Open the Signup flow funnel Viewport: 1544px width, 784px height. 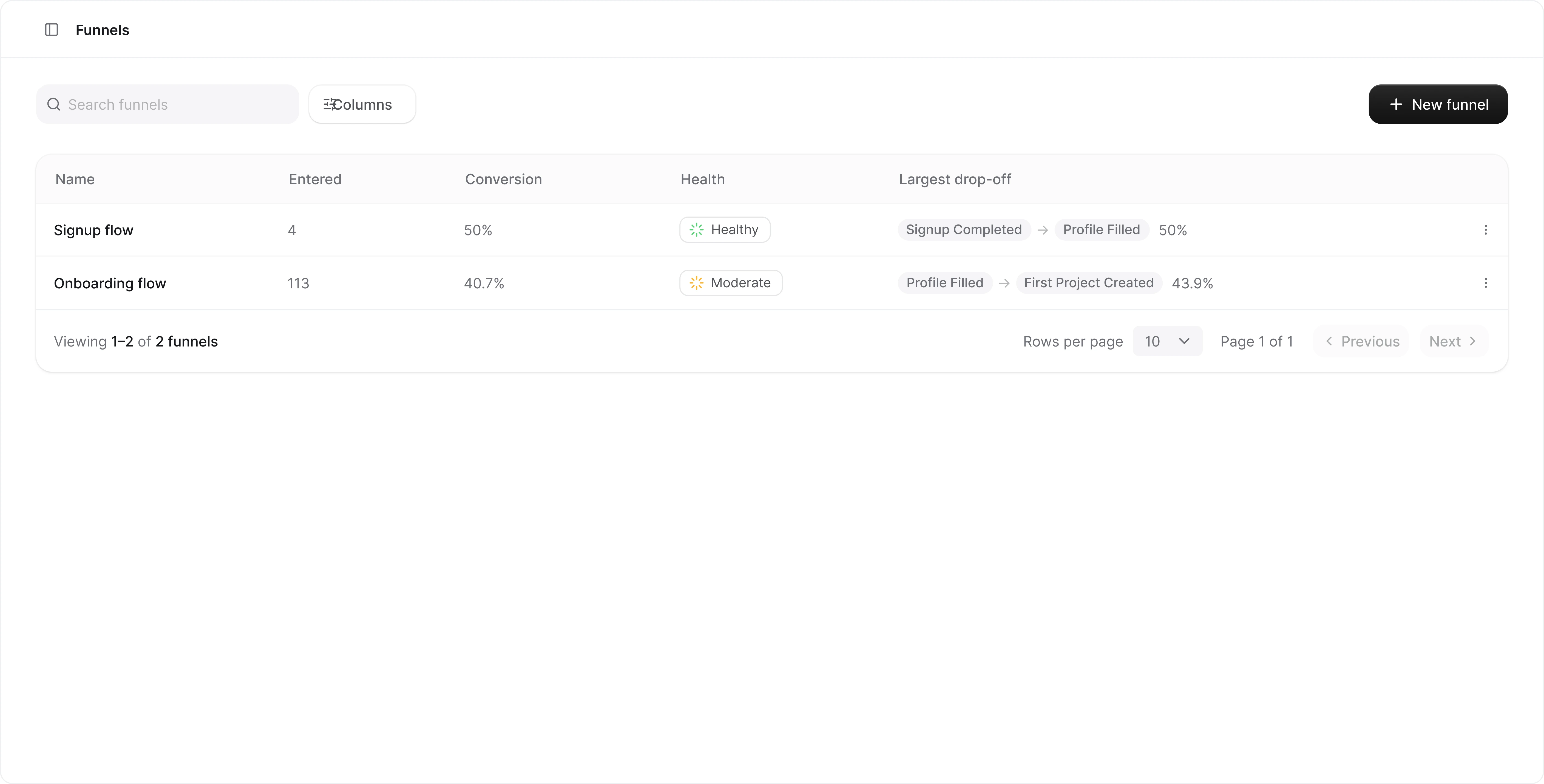pyautogui.click(x=93, y=230)
